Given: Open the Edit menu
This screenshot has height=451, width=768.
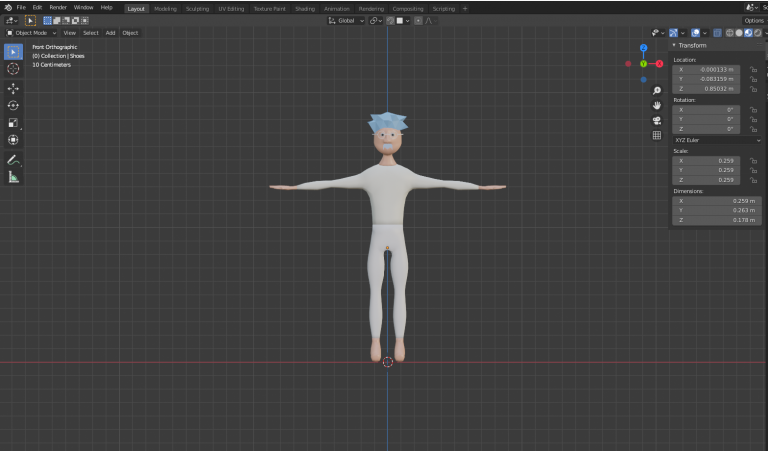Looking at the screenshot, I should pyautogui.click(x=37, y=7).
